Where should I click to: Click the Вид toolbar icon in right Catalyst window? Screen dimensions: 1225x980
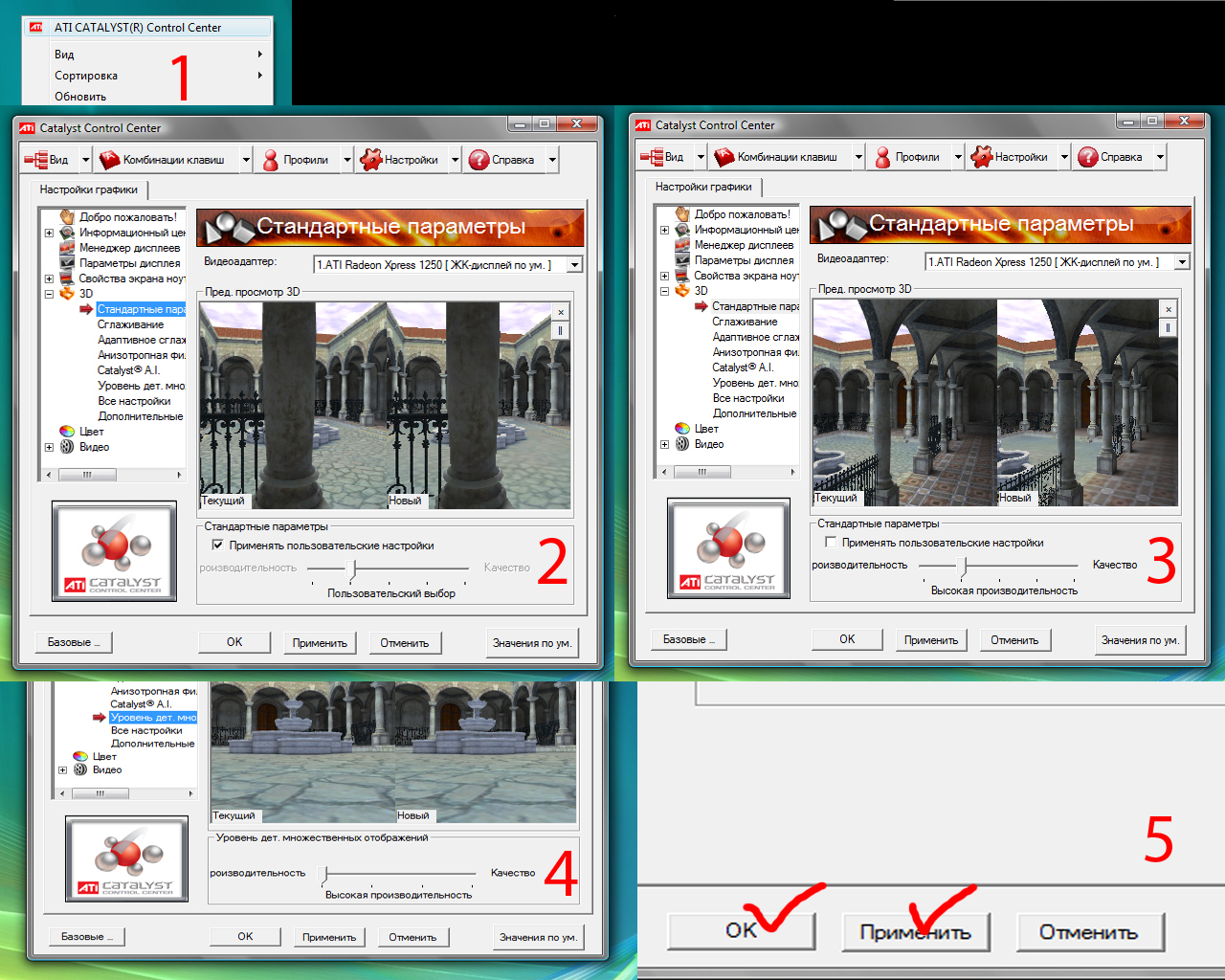[652, 157]
